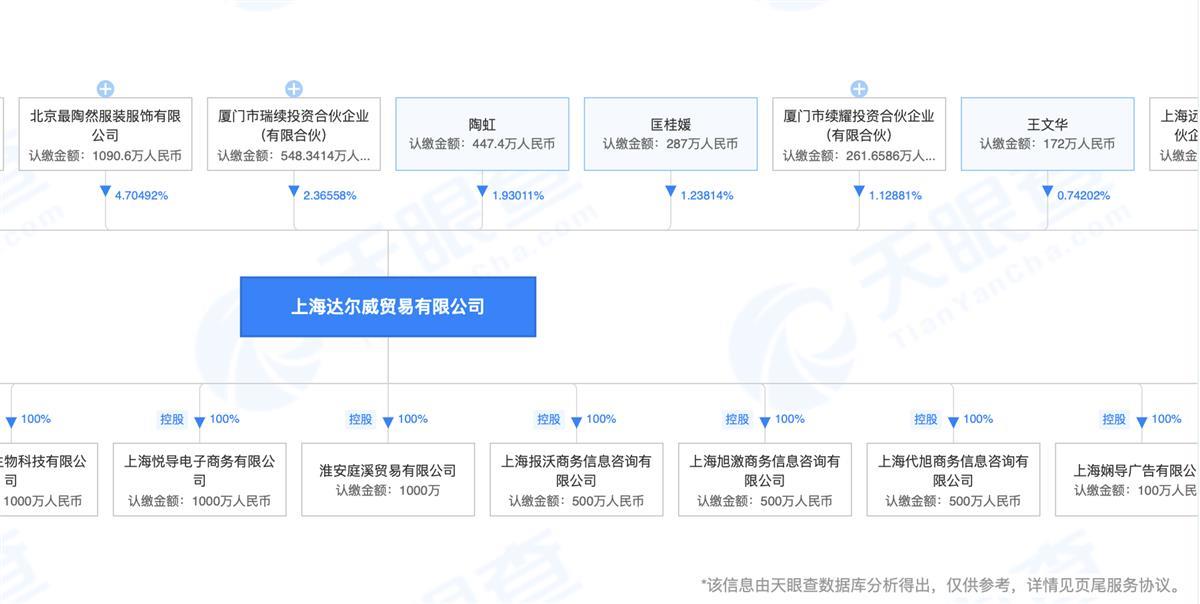Open subsidiary 上海报沃商务信息咨询有限公司 card
Viewport: 1200px width, 604px height.
point(576,480)
